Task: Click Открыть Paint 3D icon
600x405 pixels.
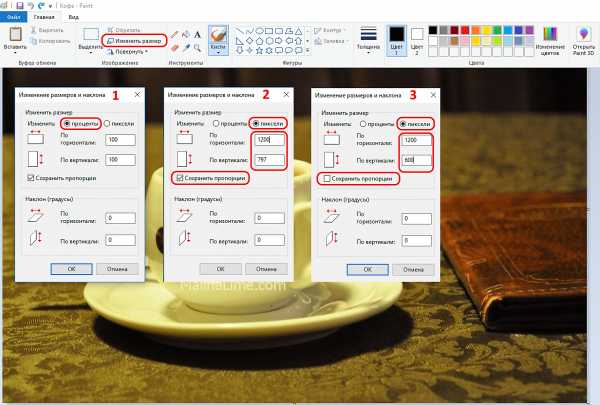Action: (x=584, y=34)
